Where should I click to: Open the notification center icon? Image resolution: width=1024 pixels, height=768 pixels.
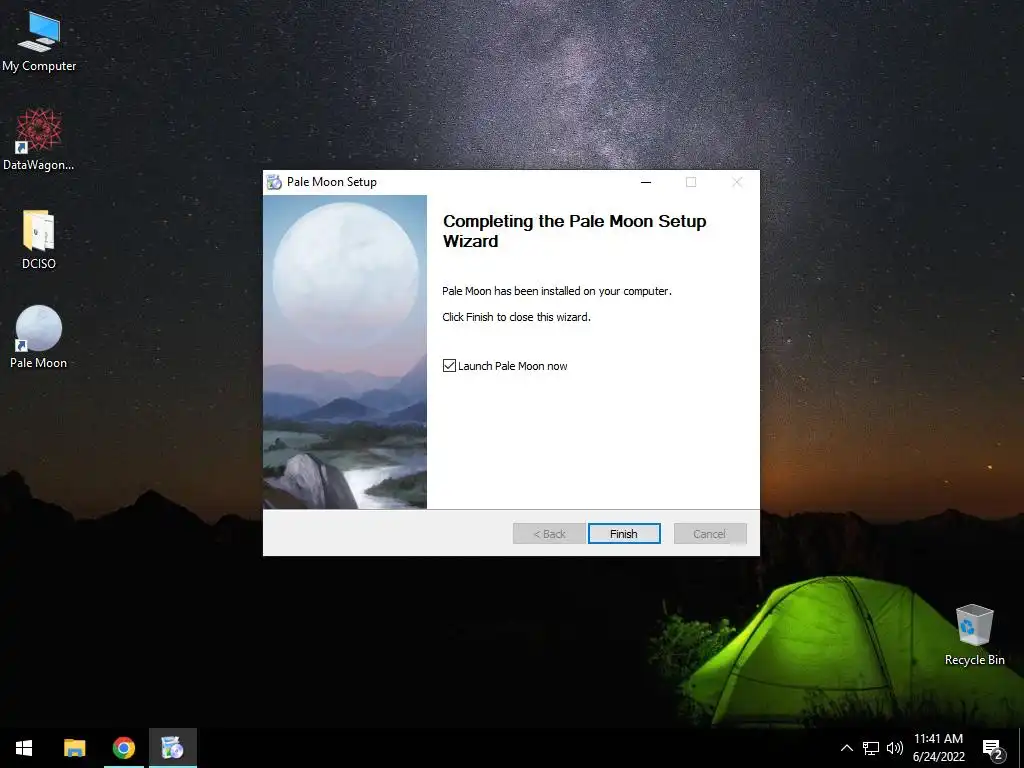point(993,749)
